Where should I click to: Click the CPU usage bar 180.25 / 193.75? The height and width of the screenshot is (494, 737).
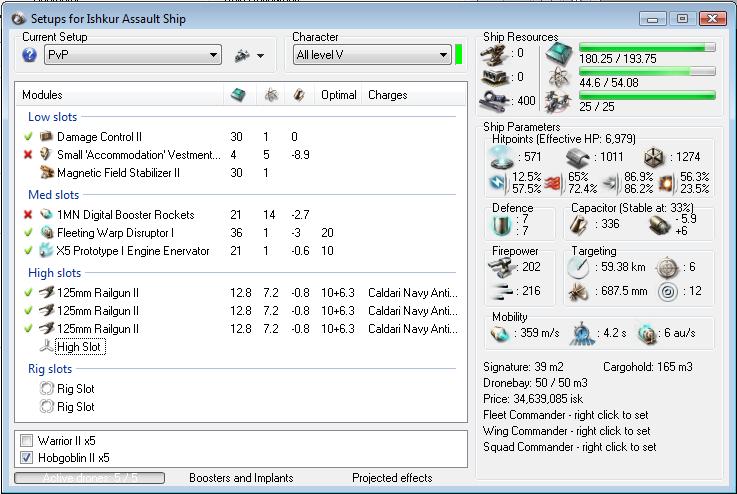pos(647,47)
